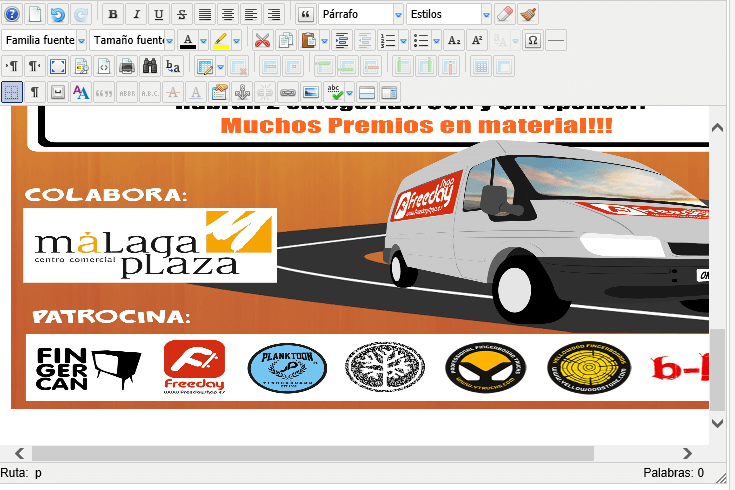Cut the selection with scissors icon

[262, 40]
